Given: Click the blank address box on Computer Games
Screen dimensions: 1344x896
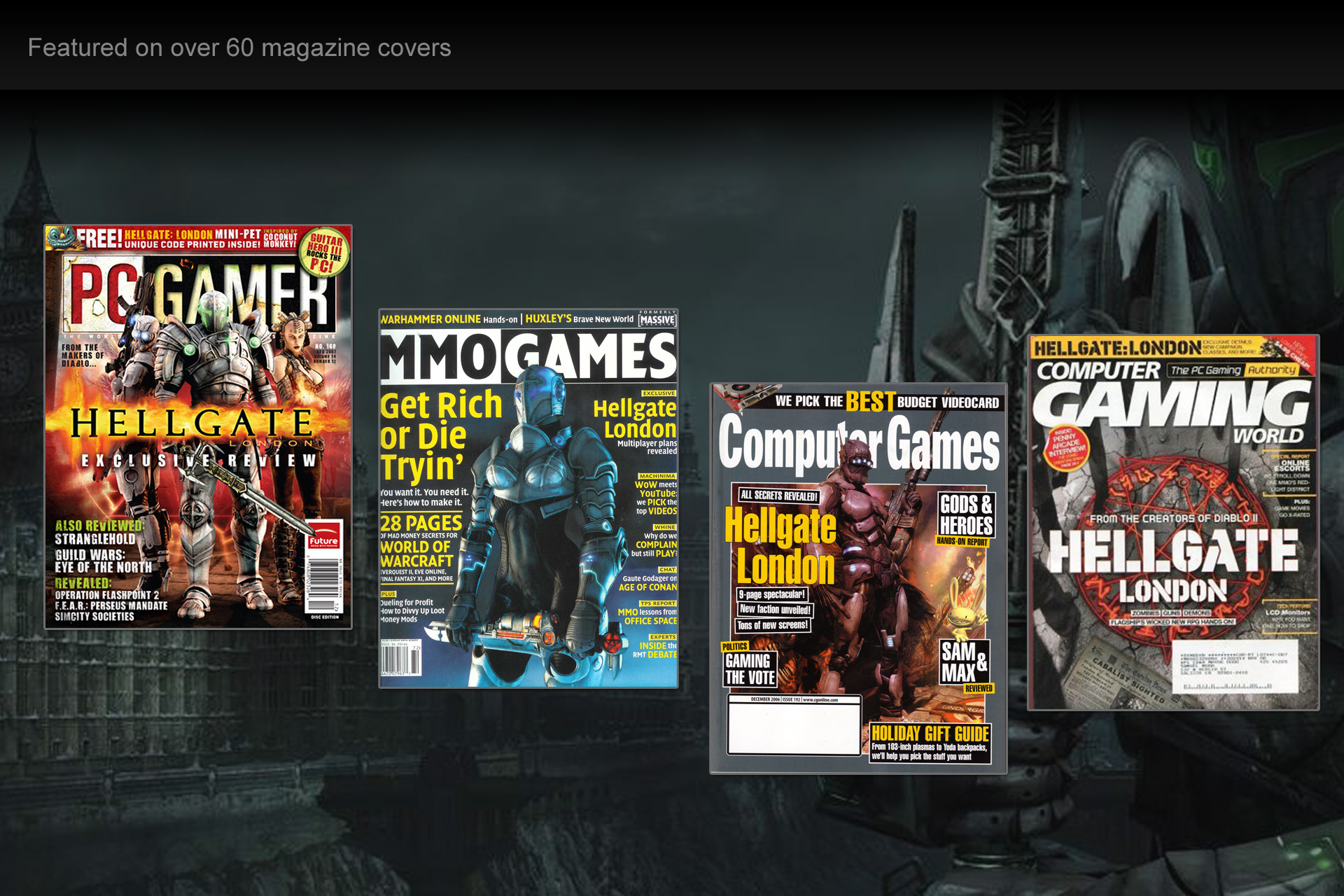Looking at the screenshot, I should coord(794,728).
